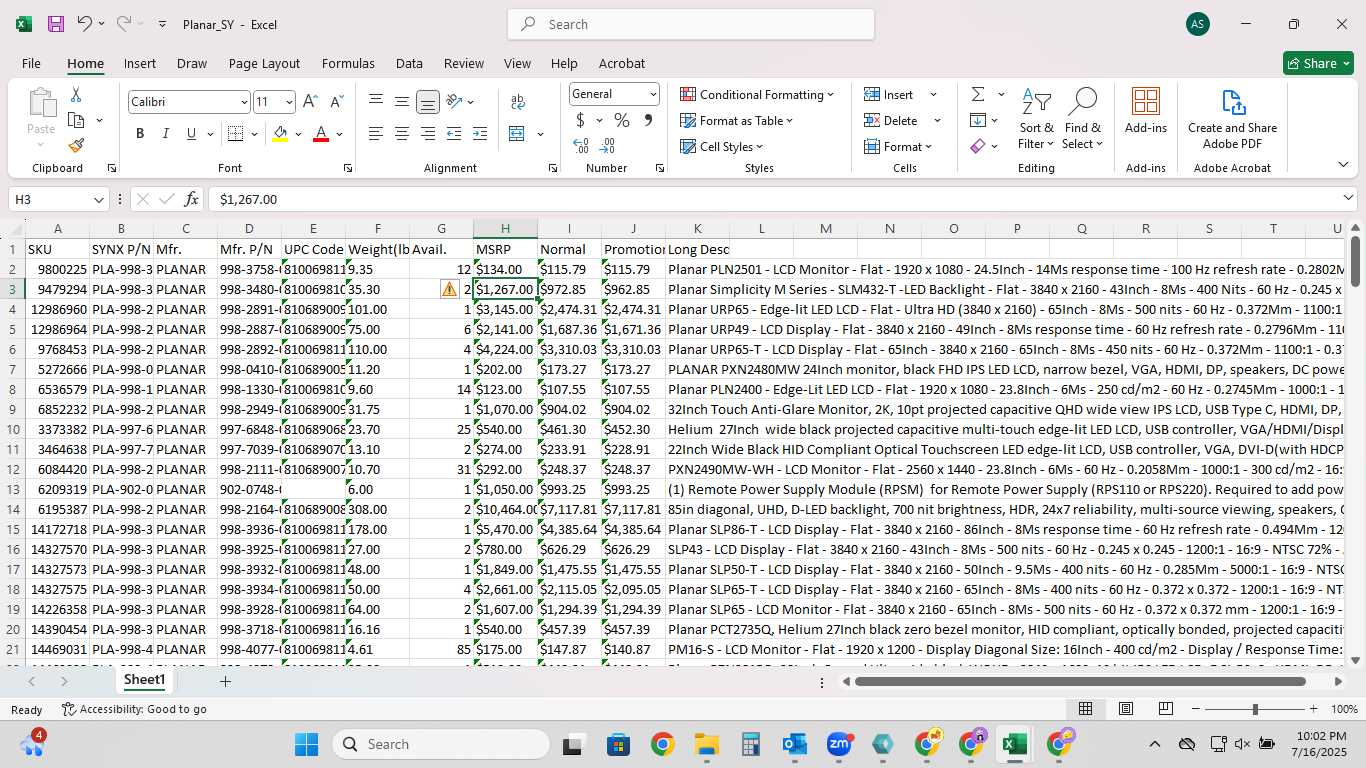Open the Name Box dropdown arrow
The height and width of the screenshot is (768, 1366).
[x=97, y=199]
